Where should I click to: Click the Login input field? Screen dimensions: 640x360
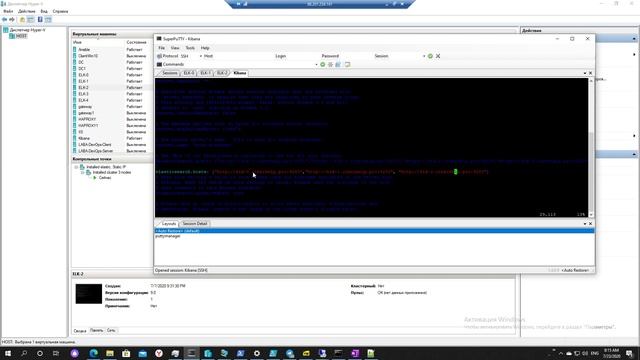303,56
